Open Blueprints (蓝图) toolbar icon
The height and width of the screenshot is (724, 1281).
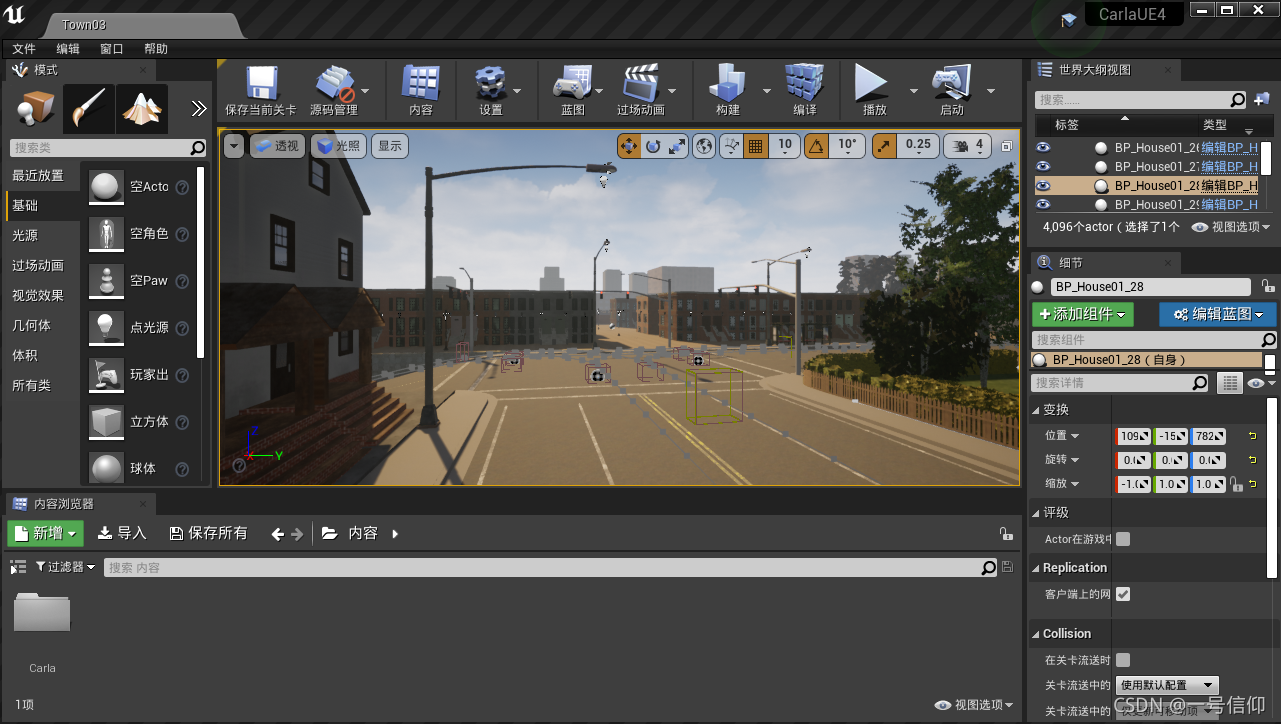(x=573, y=84)
